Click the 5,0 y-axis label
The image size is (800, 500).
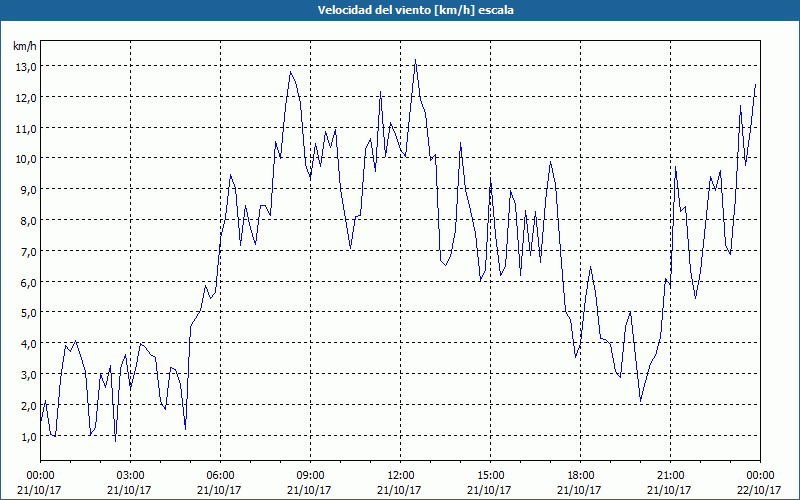pyautogui.click(x=28, y=313)
